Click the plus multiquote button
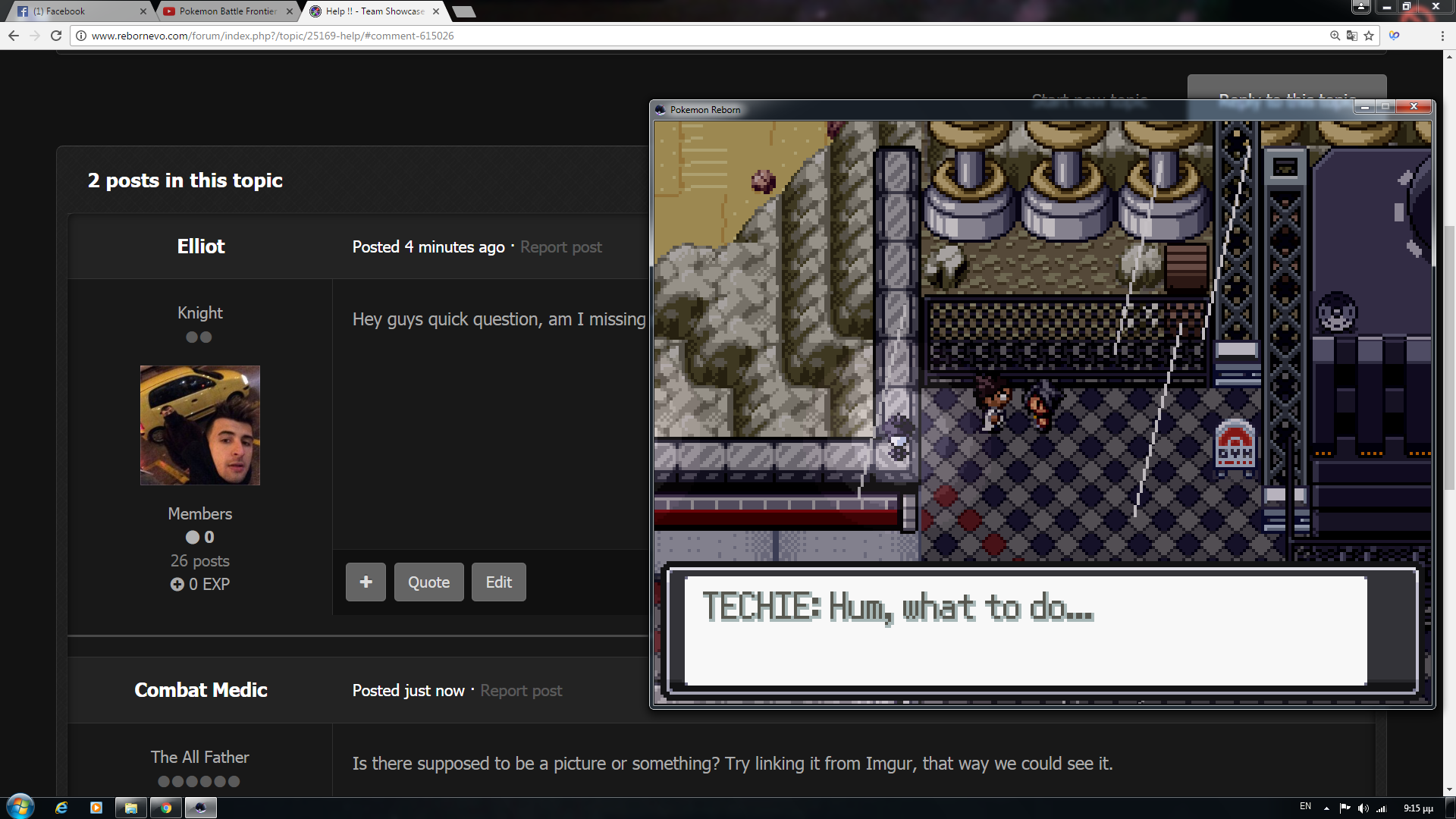The height and width of the screenshot is (819, 1456). (x=366, y=582)
